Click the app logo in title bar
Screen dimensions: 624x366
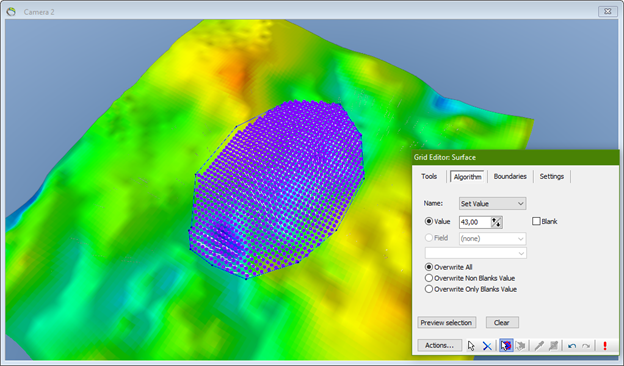[x=11, y=12]
